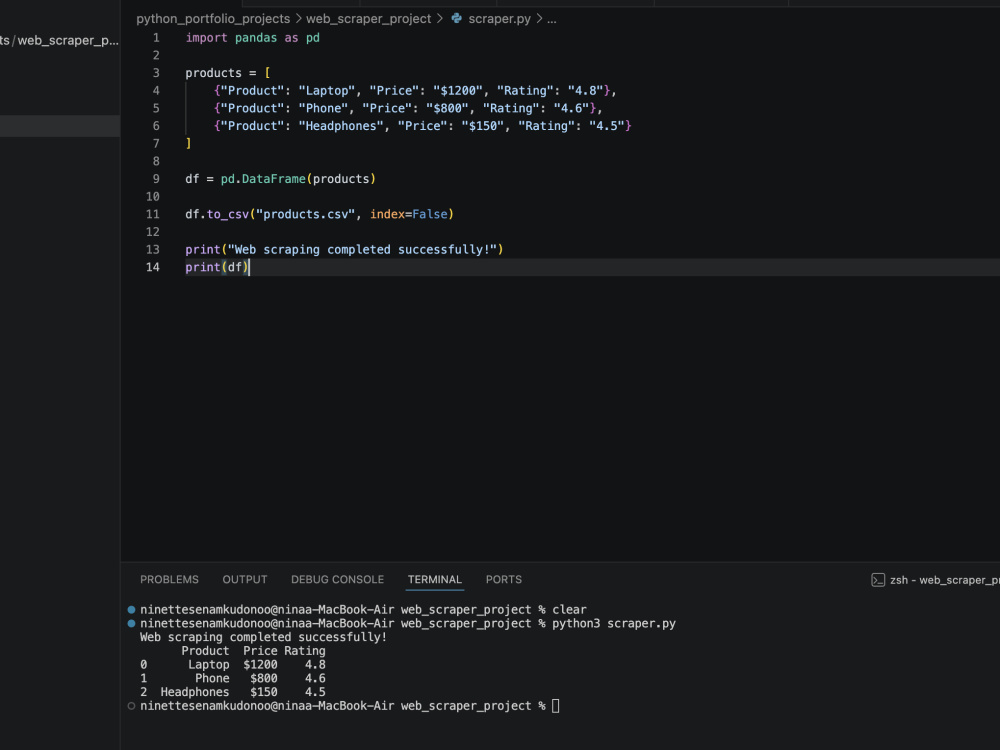
Task: Click the "Product Price Rating" header in terminal output
Action: point(253,651)
